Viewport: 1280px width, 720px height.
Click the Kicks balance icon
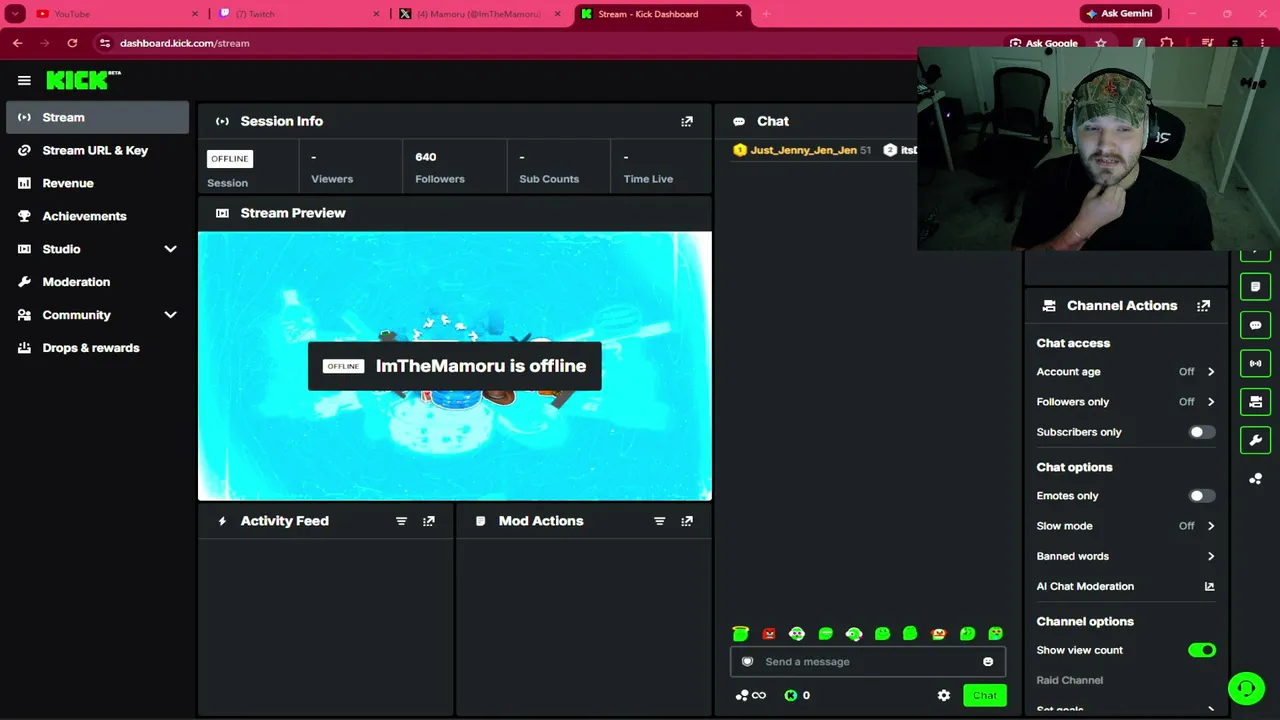point(791,695)
